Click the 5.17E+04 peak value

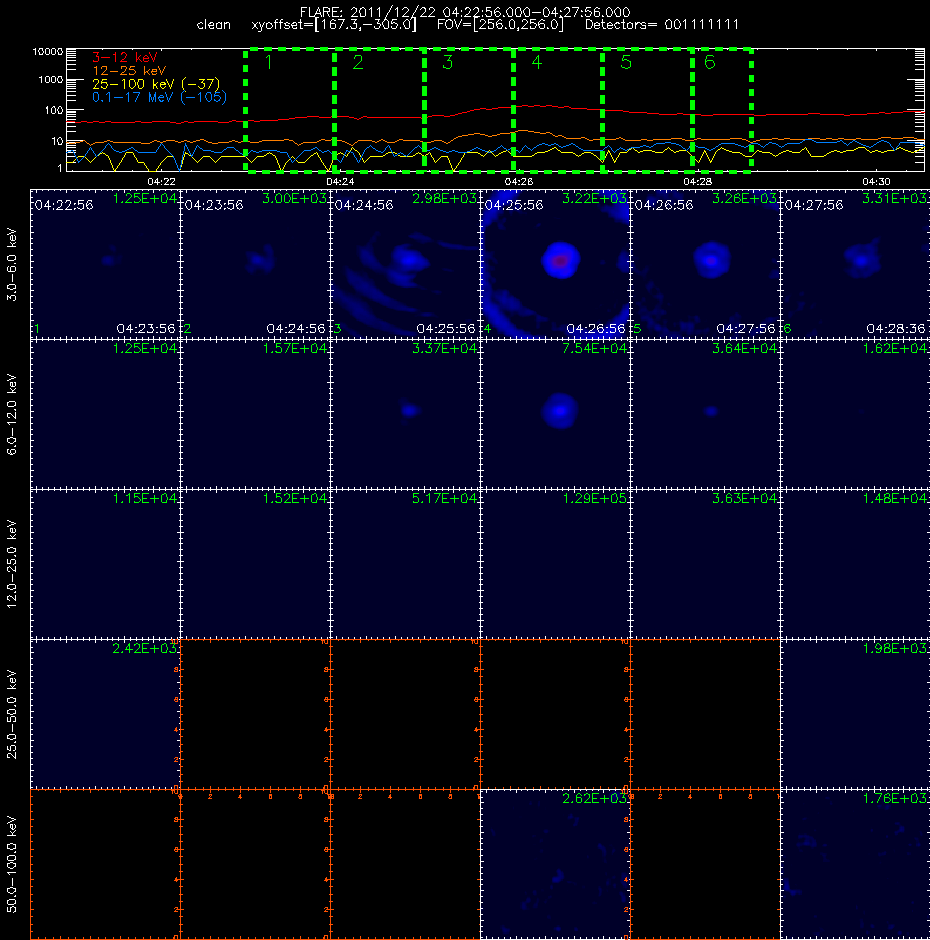pyautogui.click(x=444, y=498)
